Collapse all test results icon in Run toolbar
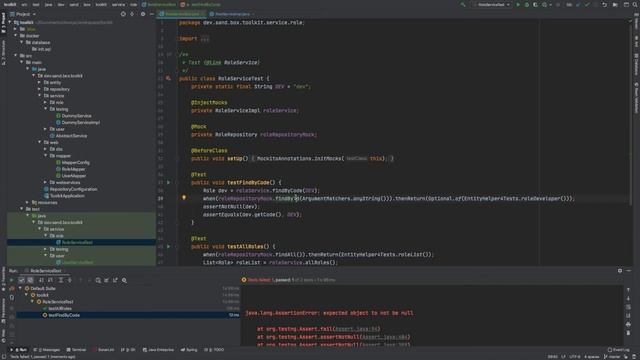The image size is (640, 360). [x=69, y=280]
